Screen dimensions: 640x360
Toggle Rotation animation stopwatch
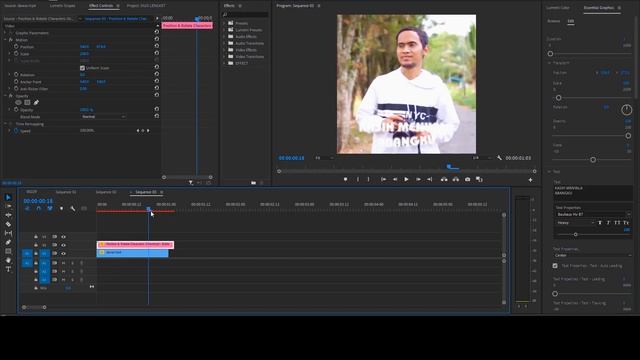[16, 75]
